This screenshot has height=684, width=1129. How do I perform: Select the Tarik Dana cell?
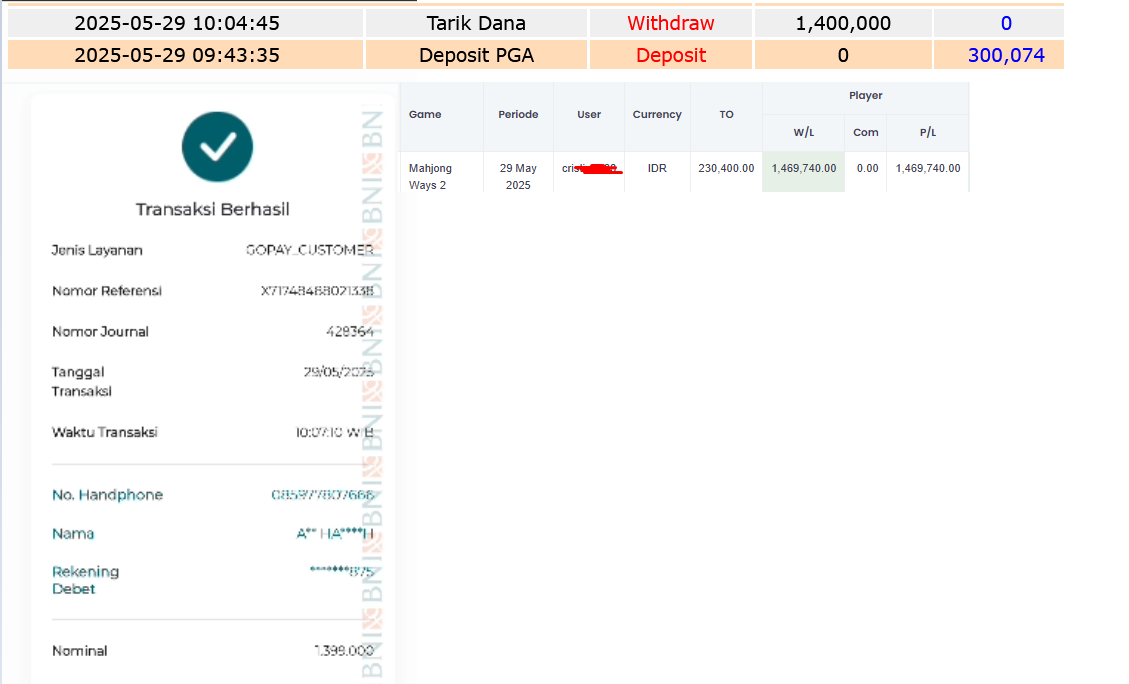click(476, 23)
